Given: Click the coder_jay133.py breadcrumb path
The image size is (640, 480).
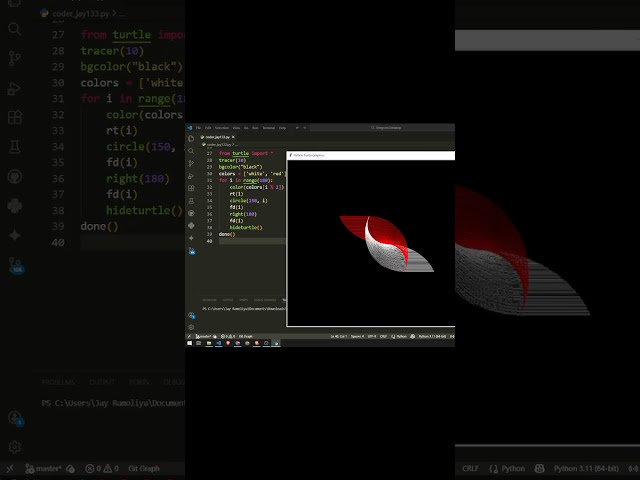Looking at the screenshot, I should [220, 144].
